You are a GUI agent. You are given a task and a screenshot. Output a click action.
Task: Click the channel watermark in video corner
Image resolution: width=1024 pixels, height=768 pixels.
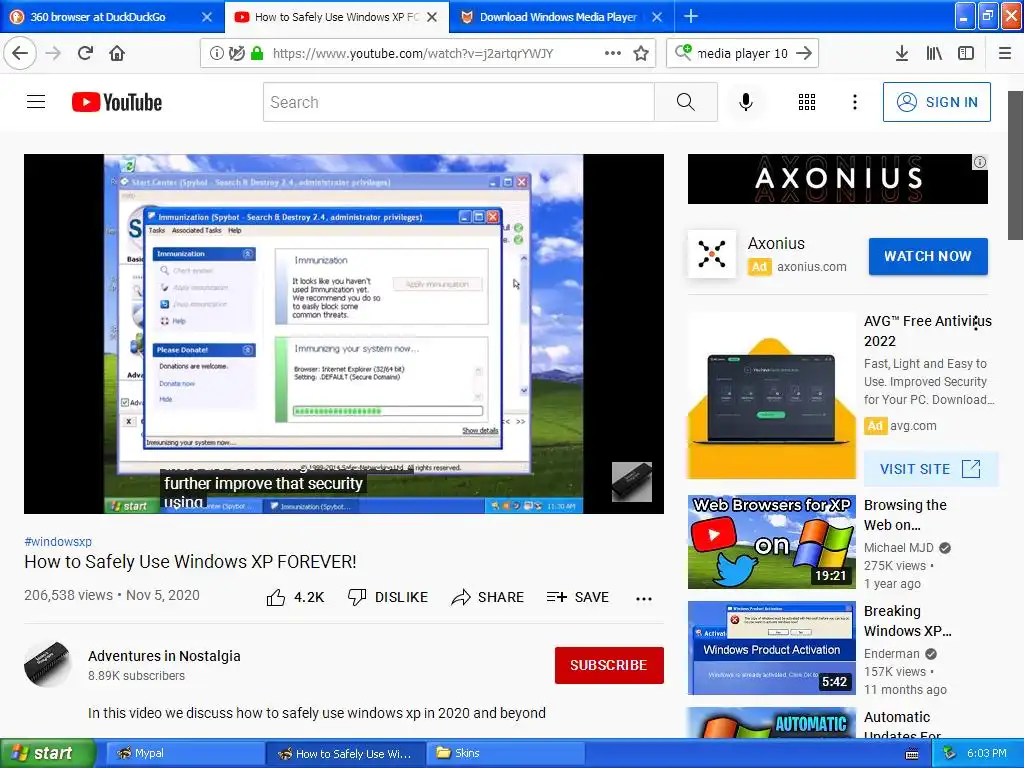click(632, 482)
